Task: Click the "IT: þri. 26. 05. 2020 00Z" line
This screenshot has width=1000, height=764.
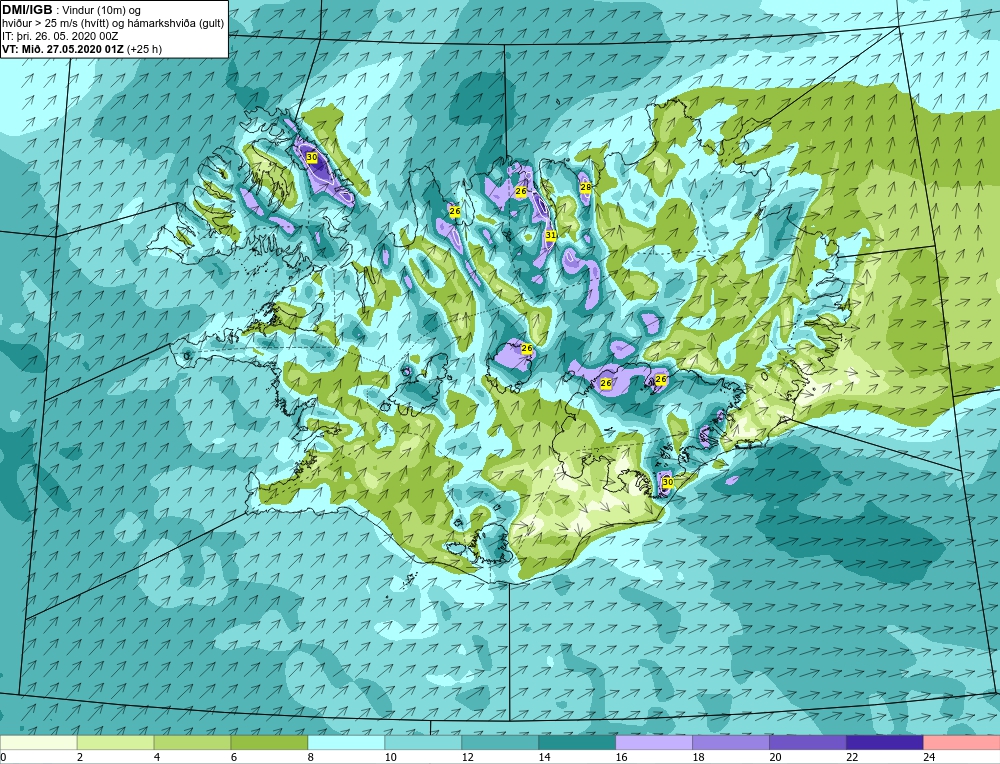Action: point(60,36)
